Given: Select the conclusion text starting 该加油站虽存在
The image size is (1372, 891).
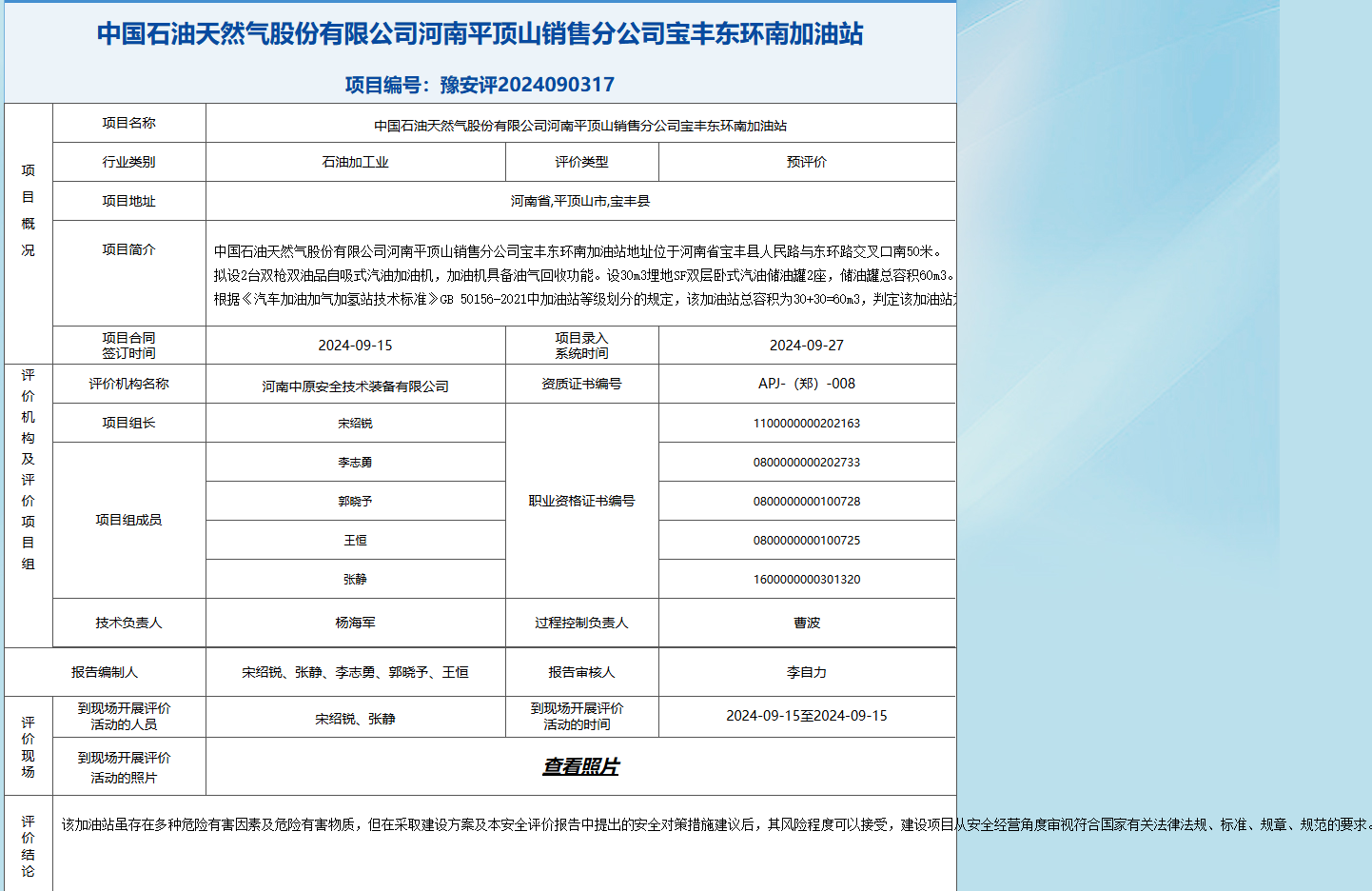Looking at the screenshot, I should (x=715, y=824).
